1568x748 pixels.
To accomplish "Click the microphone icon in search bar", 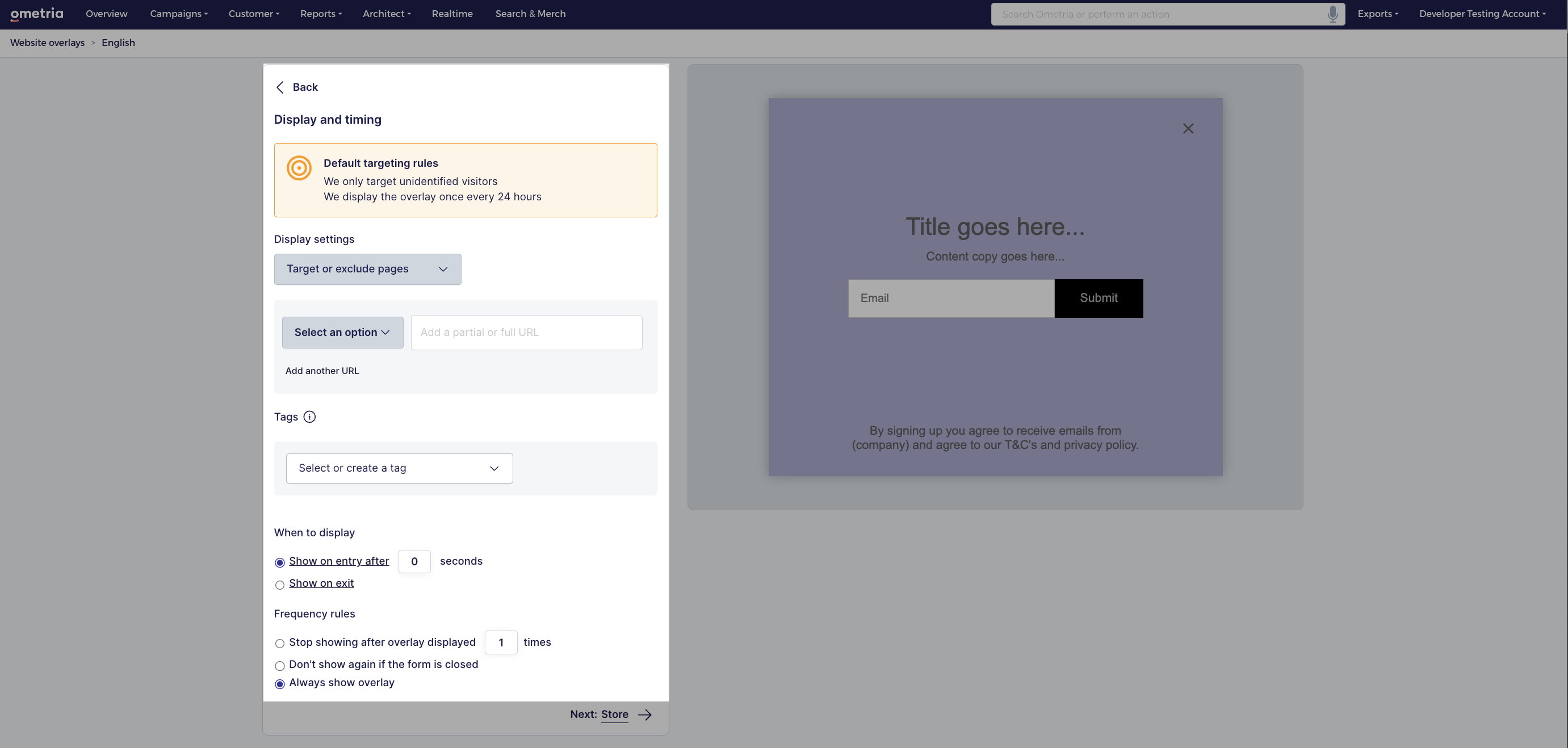I will tap(1332, 14).
